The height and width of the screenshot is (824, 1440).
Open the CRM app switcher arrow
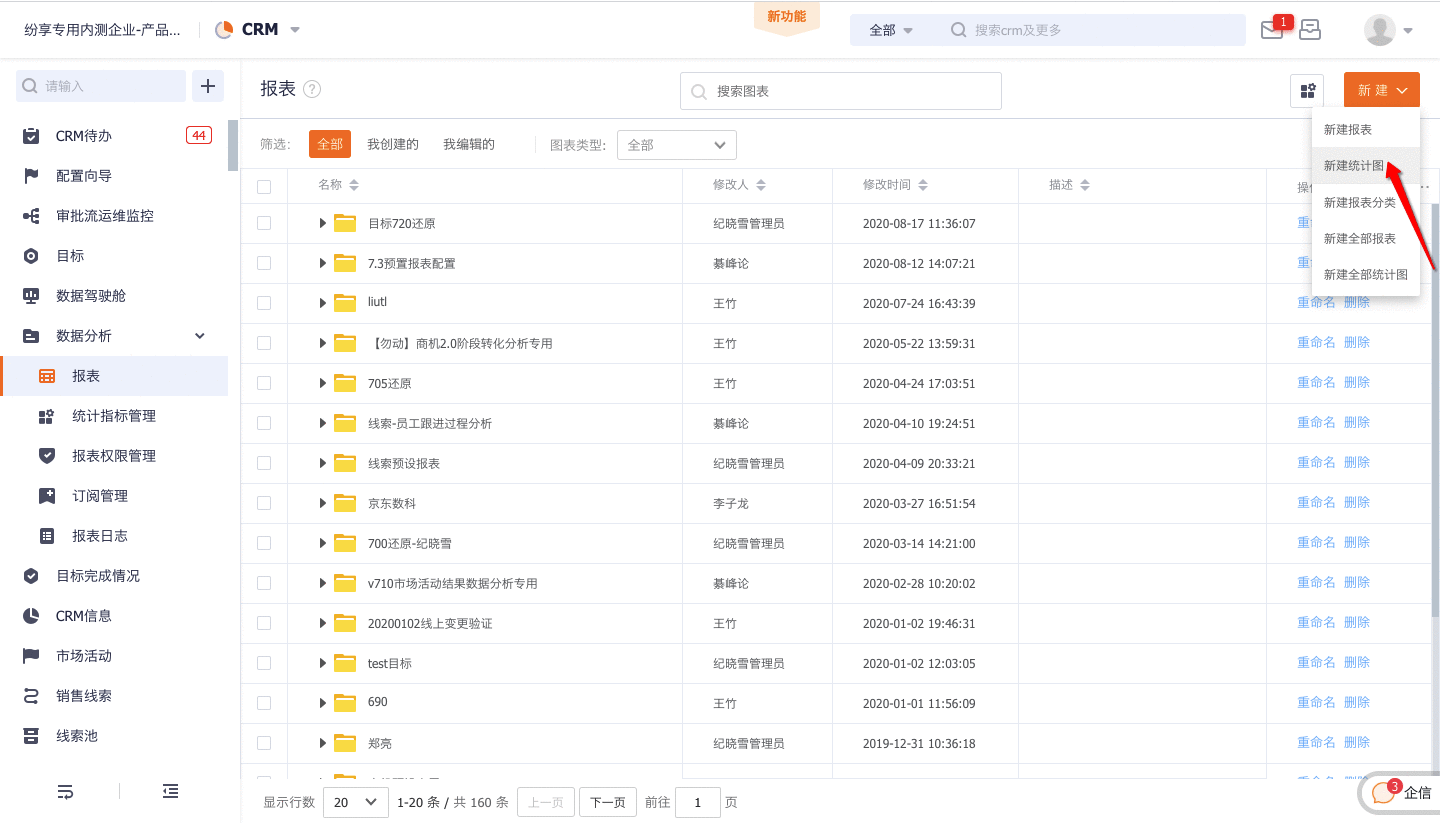point(295,30)
